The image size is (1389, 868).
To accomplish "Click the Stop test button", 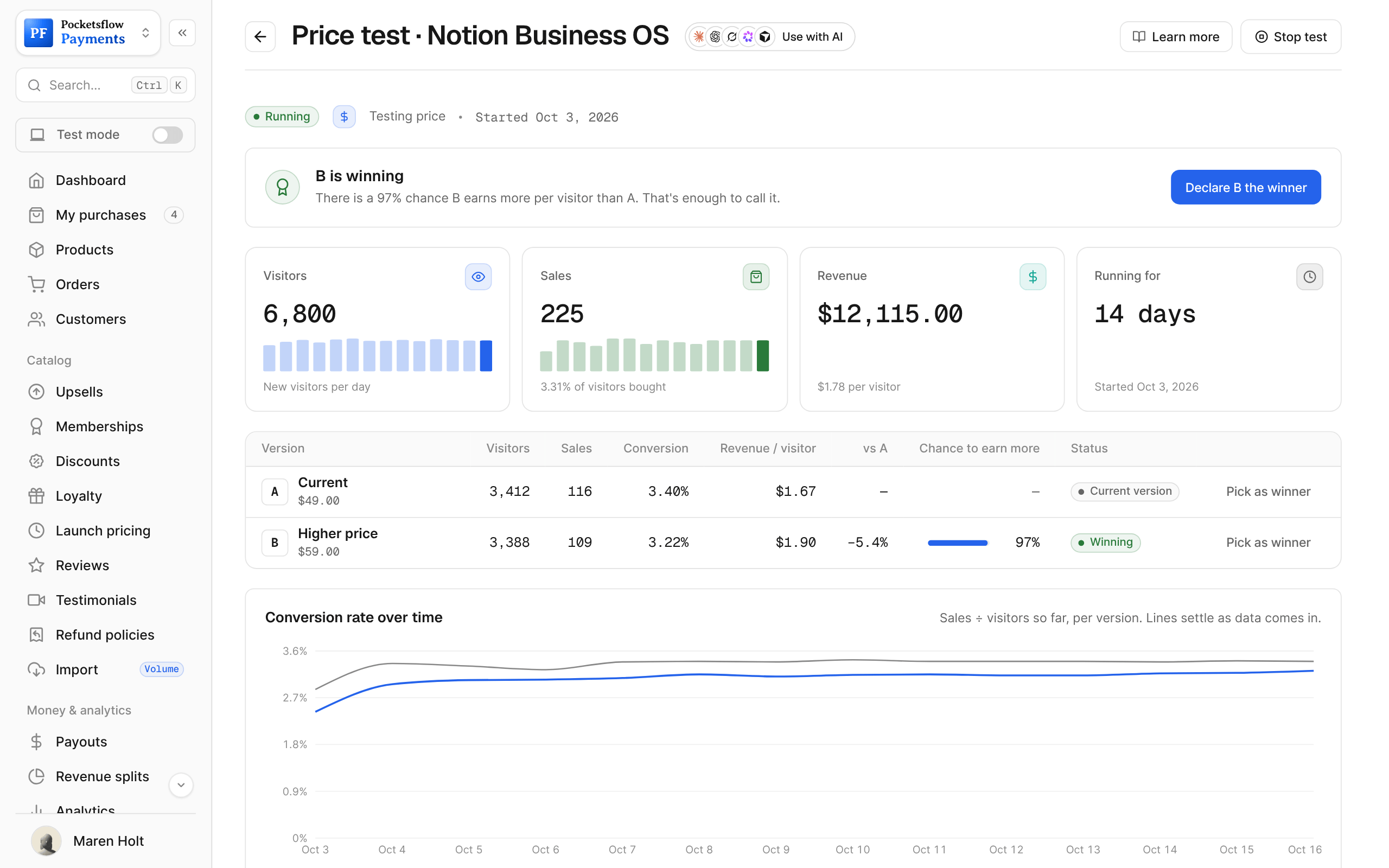I will click(1290, 37).
